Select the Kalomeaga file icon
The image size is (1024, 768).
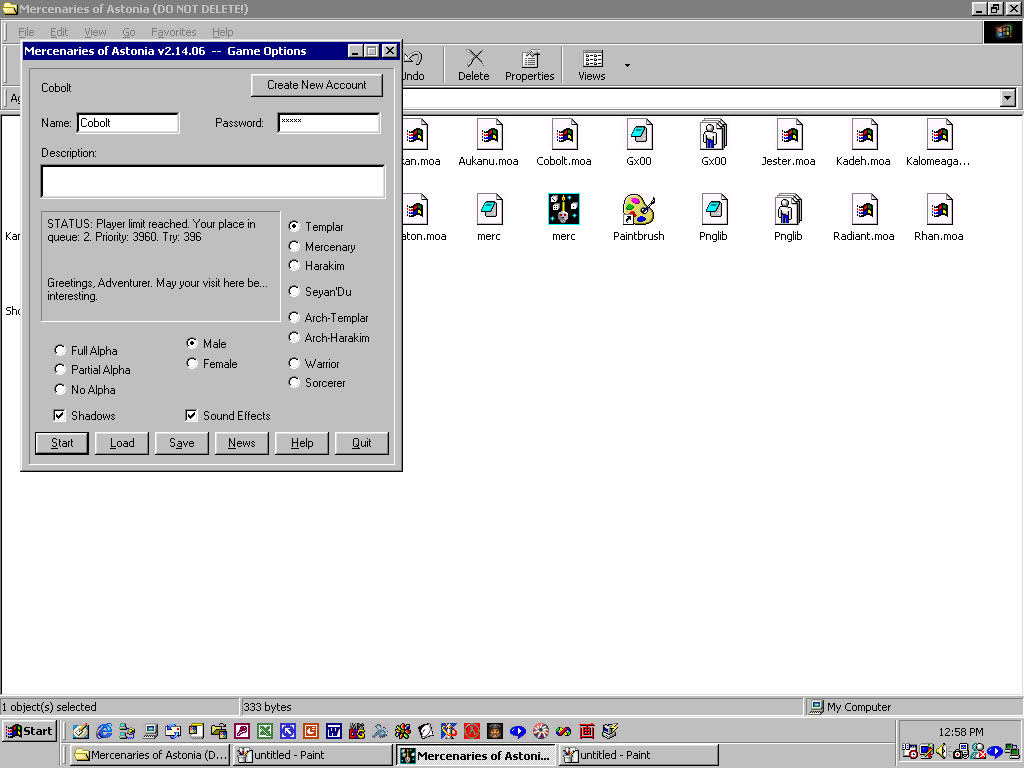(x=939, y=135)
